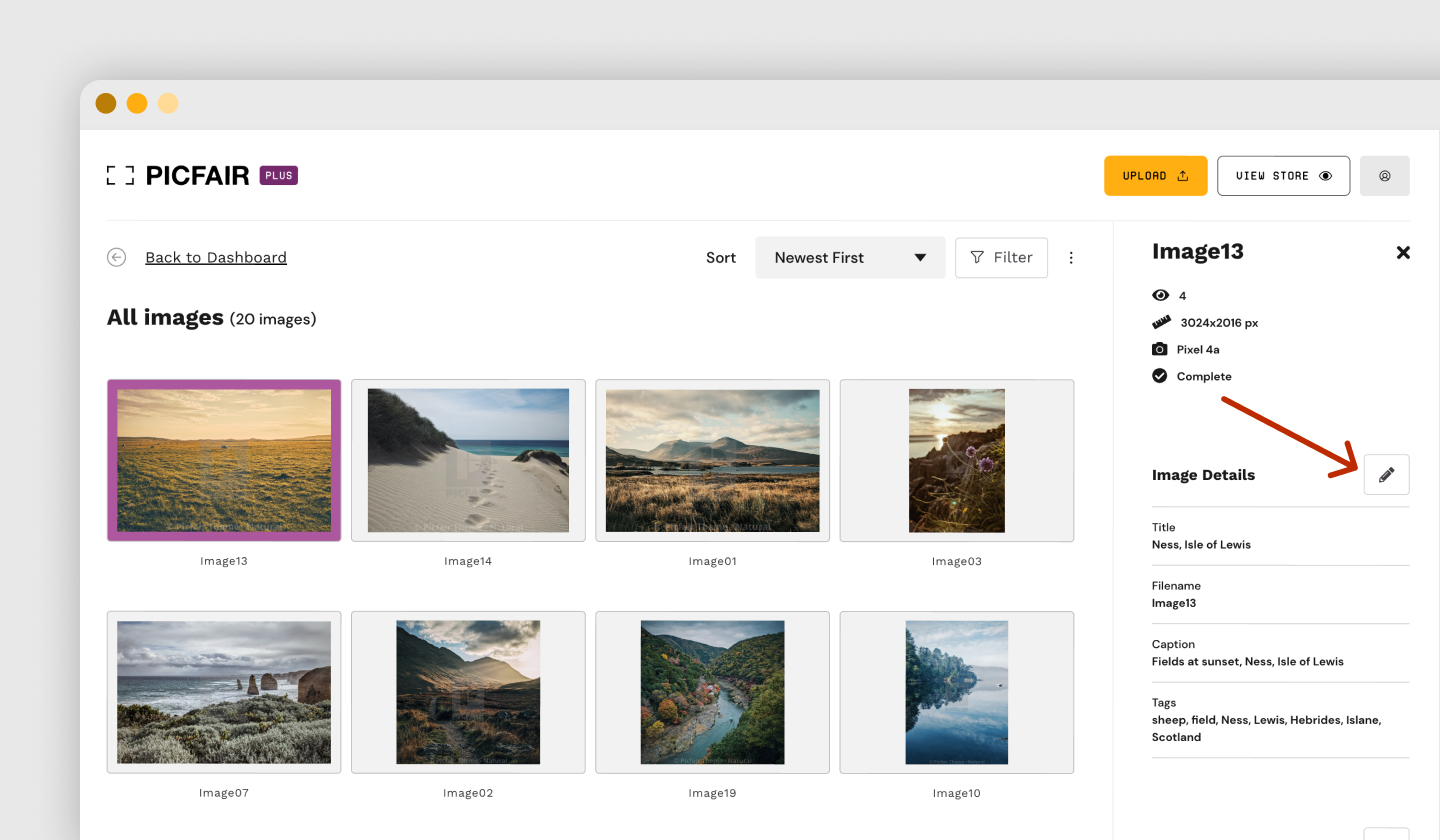Click the 'Pixel 4a' camera text

pyautogui.click(x=1198, y=349)
